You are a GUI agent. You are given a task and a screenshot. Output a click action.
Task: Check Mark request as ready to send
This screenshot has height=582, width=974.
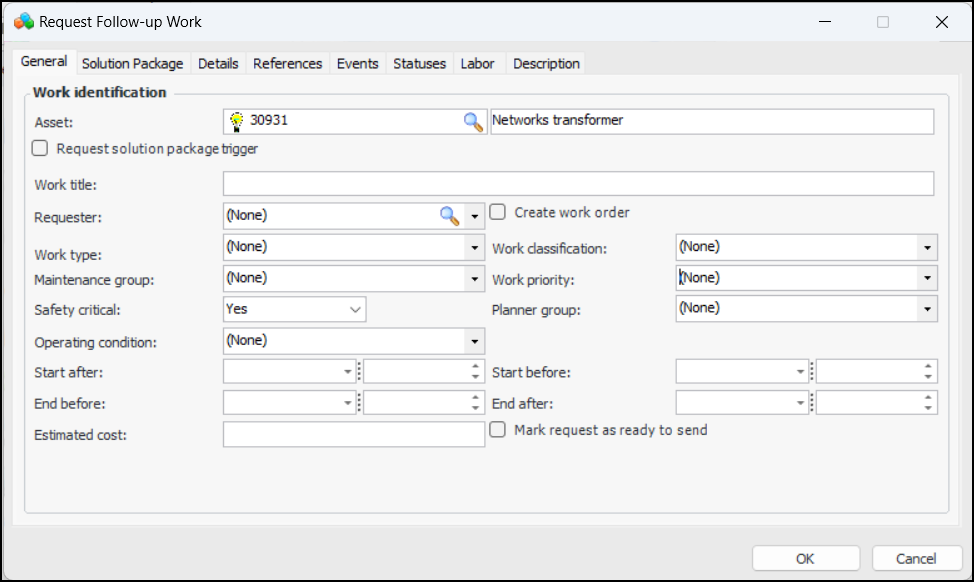coord(497,430)
